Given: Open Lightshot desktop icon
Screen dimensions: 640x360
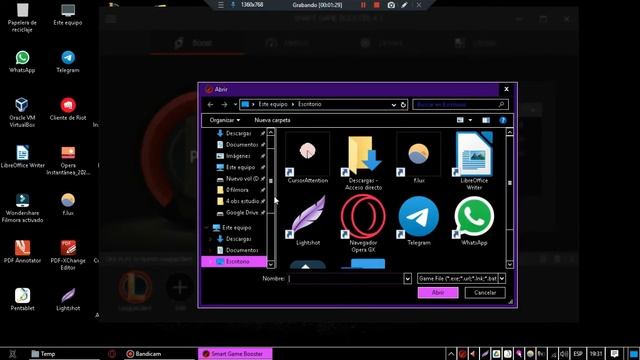Looking at the screenshot, I should tap(68, 300).
